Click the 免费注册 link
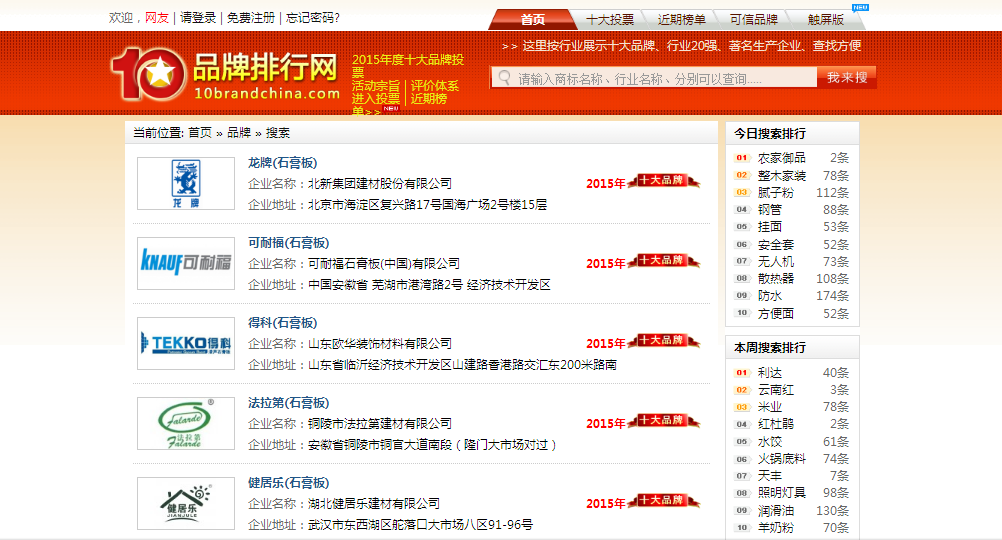This screenshot has width=1002, height=540. (250, 18)
